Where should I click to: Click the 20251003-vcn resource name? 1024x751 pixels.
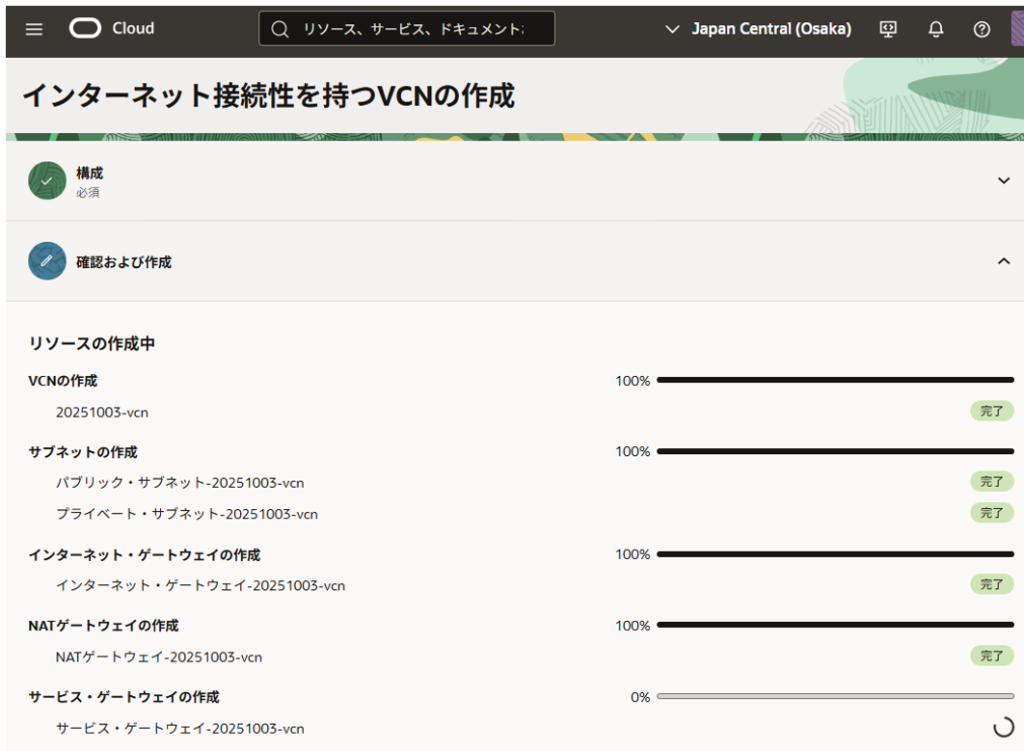point(102,412)
